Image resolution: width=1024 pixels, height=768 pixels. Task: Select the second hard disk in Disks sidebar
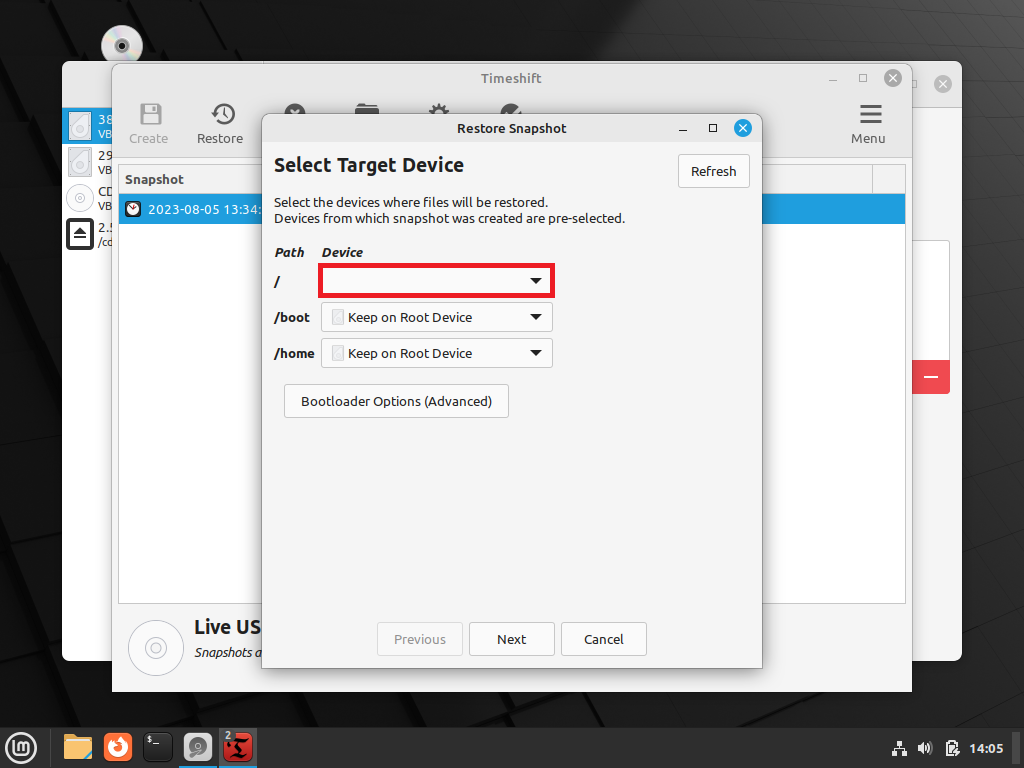[x=88, y=162]
